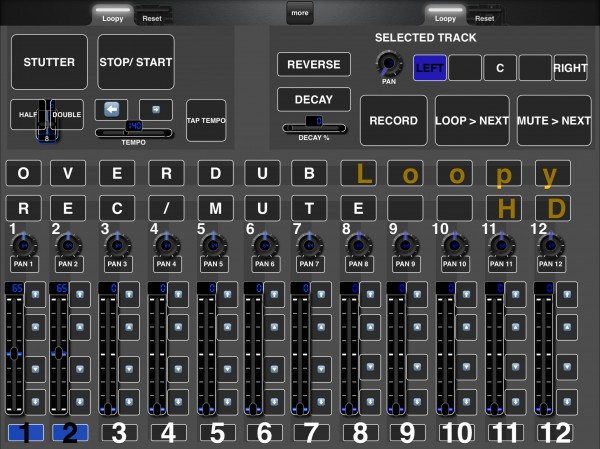Nudge track 5 volume up arrow
Image resolution: width=600 pixels, height=449 pixels.
[227, 327]
